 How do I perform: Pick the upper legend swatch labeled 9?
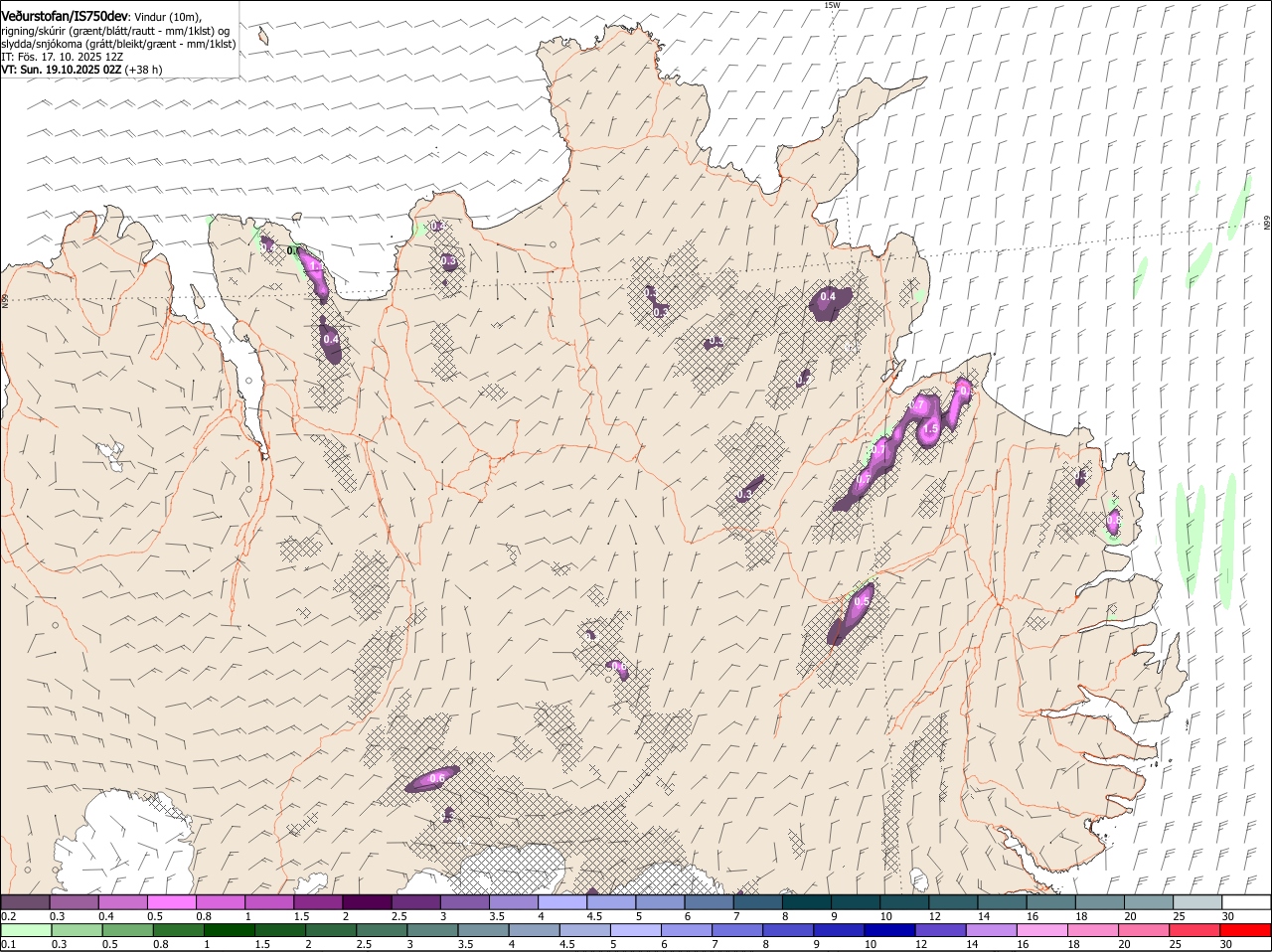click(x=855, y=901)
